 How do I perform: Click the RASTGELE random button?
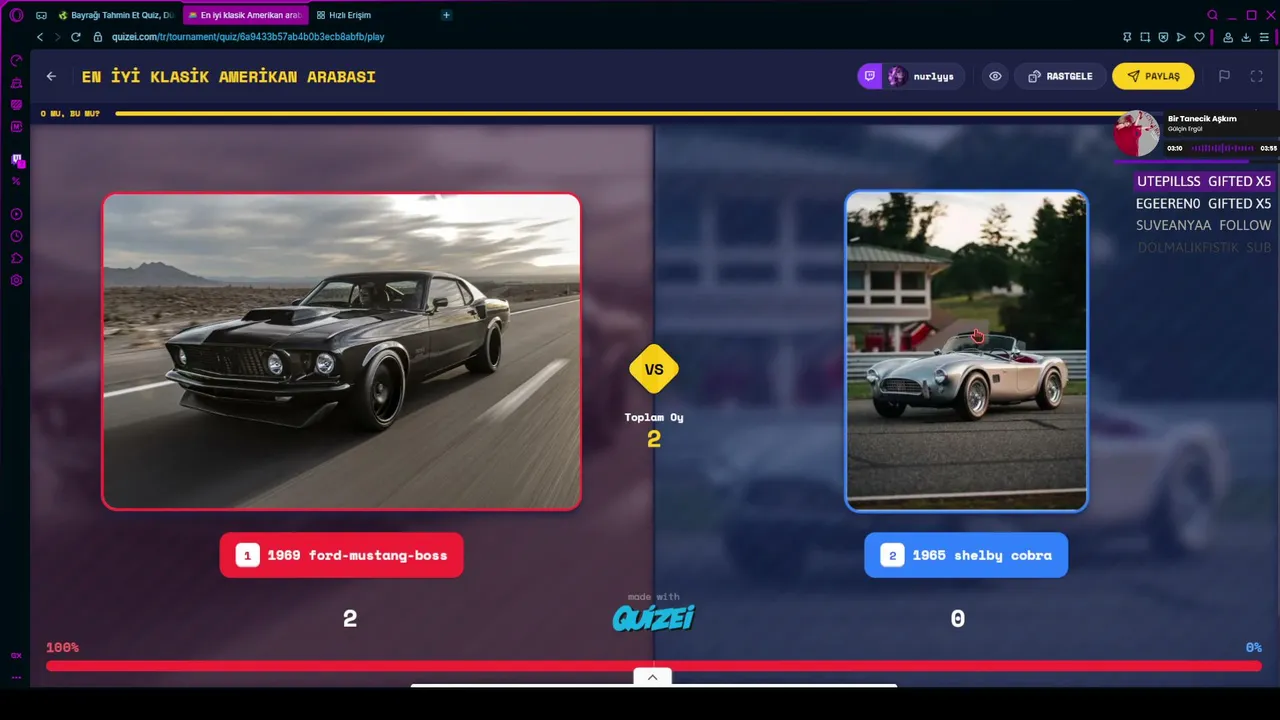tap(1060, 76)
